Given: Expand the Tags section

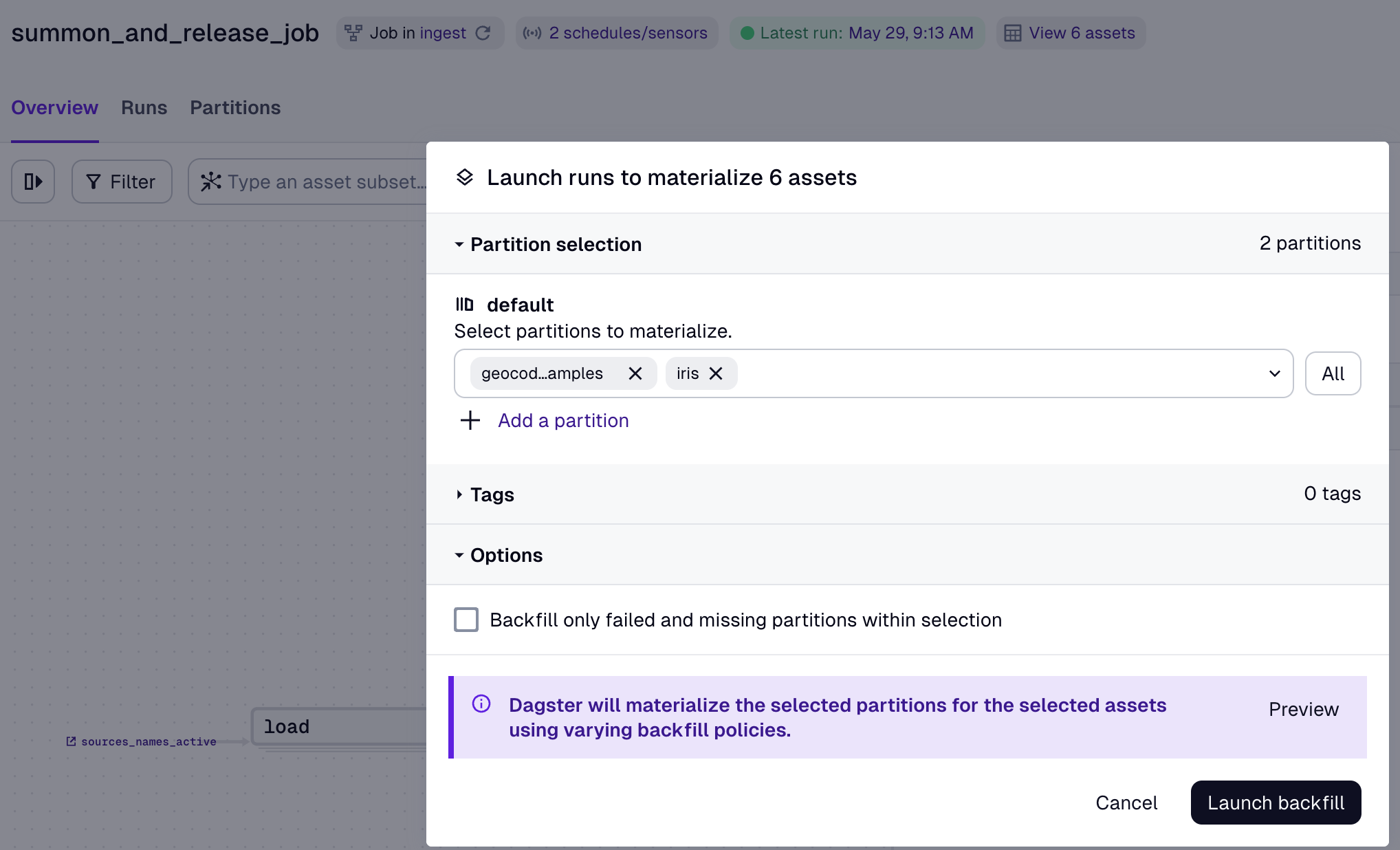Looking at the screenshot, I should pyautogui.click(x=459, y=494).
